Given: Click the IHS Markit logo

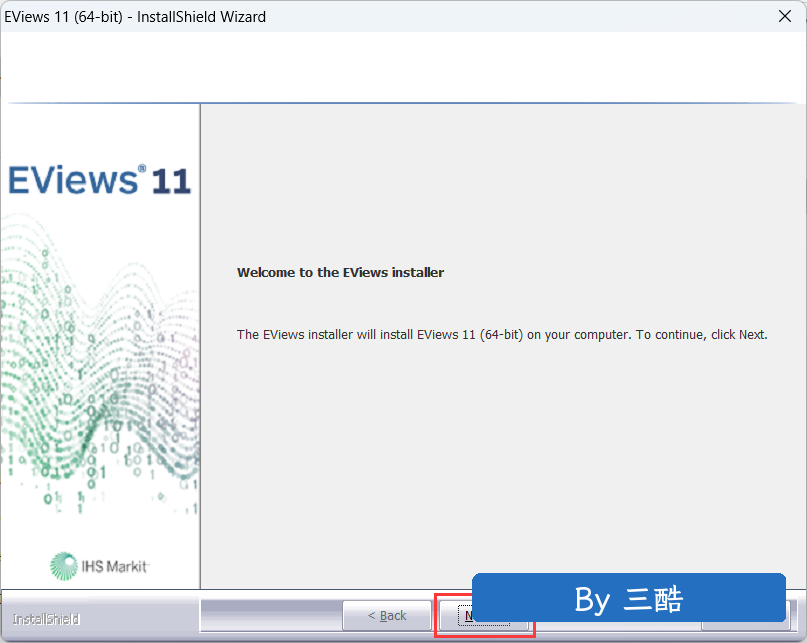Looking at the screenshot, I should click(x=99, y=566).
